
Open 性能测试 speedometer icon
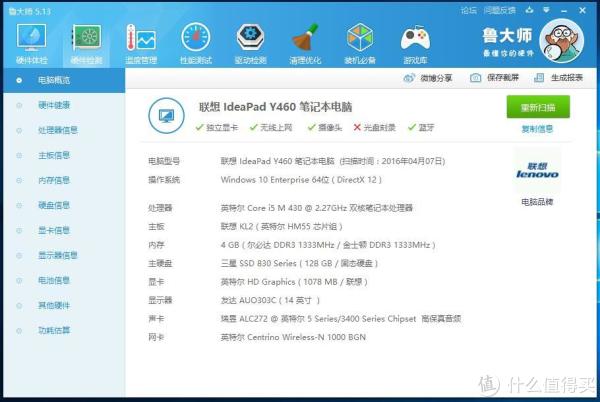click(195, 43)
